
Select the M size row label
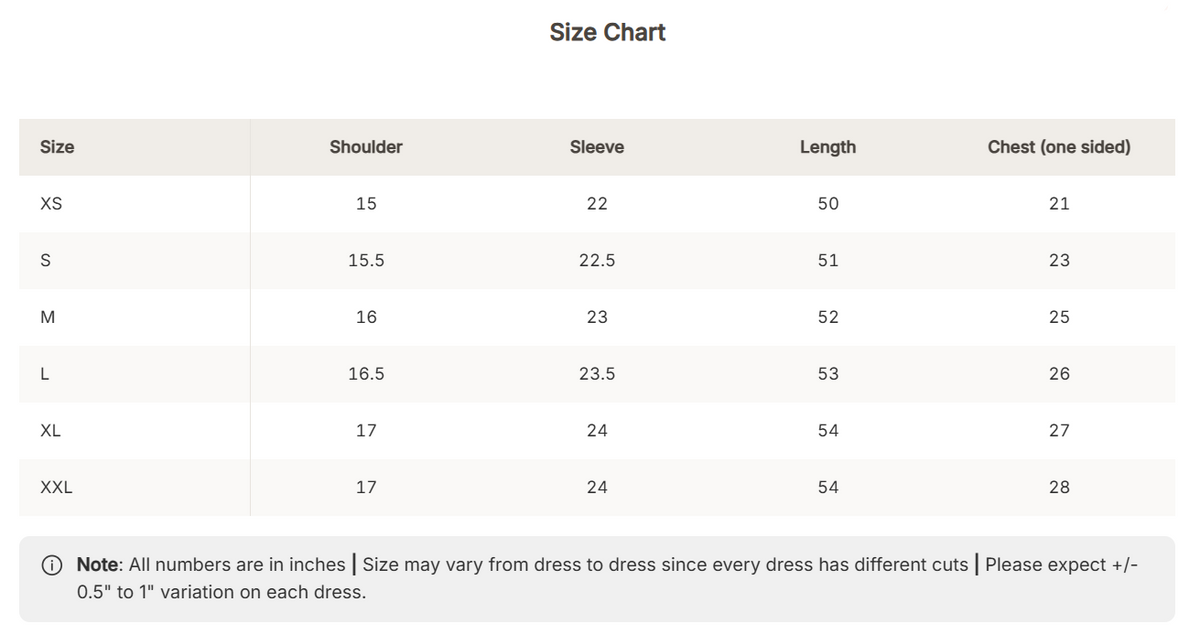[x=47, y=317]
